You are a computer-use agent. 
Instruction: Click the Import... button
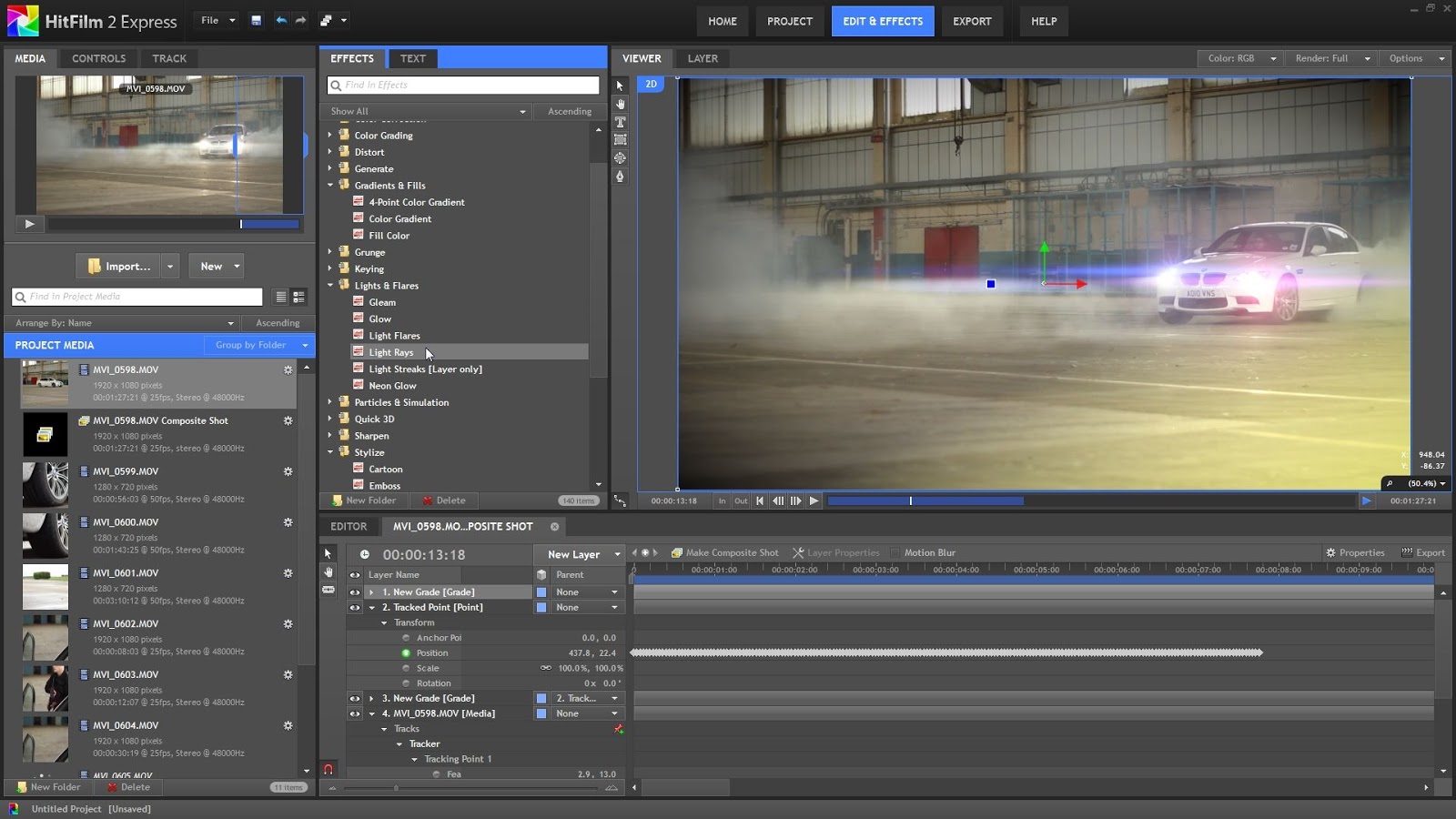[118, 266]
